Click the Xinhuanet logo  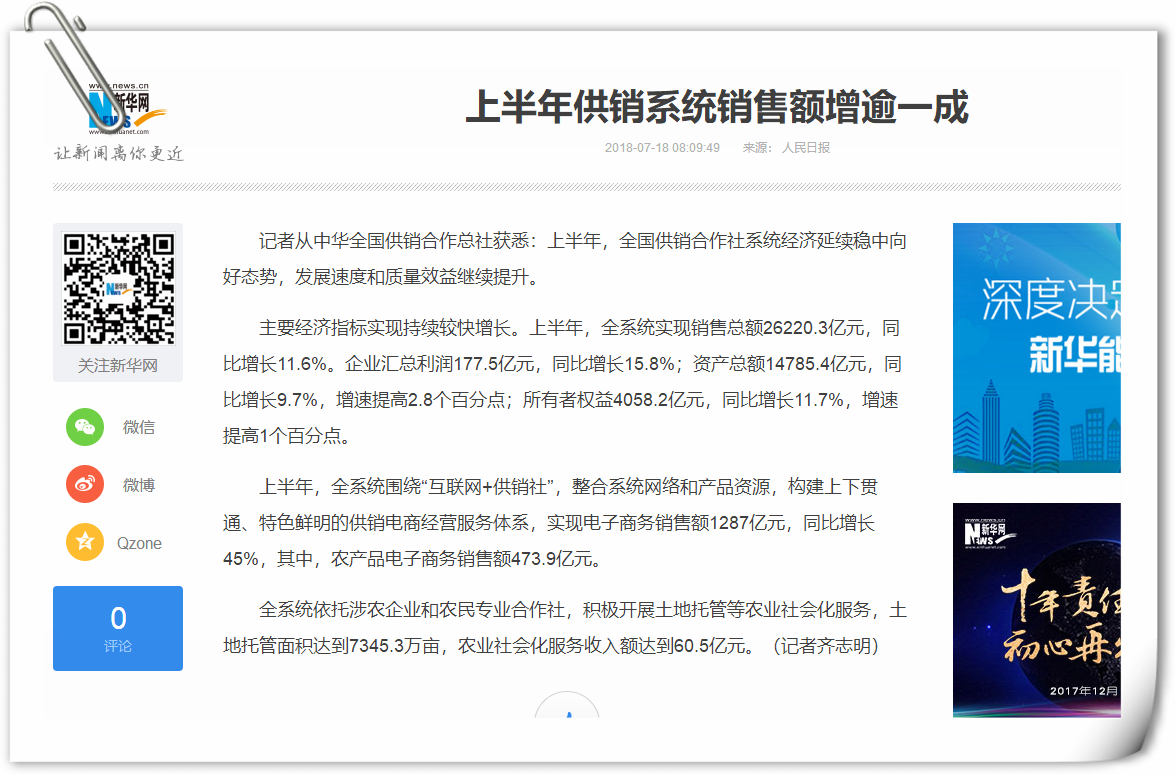[126, 109]
